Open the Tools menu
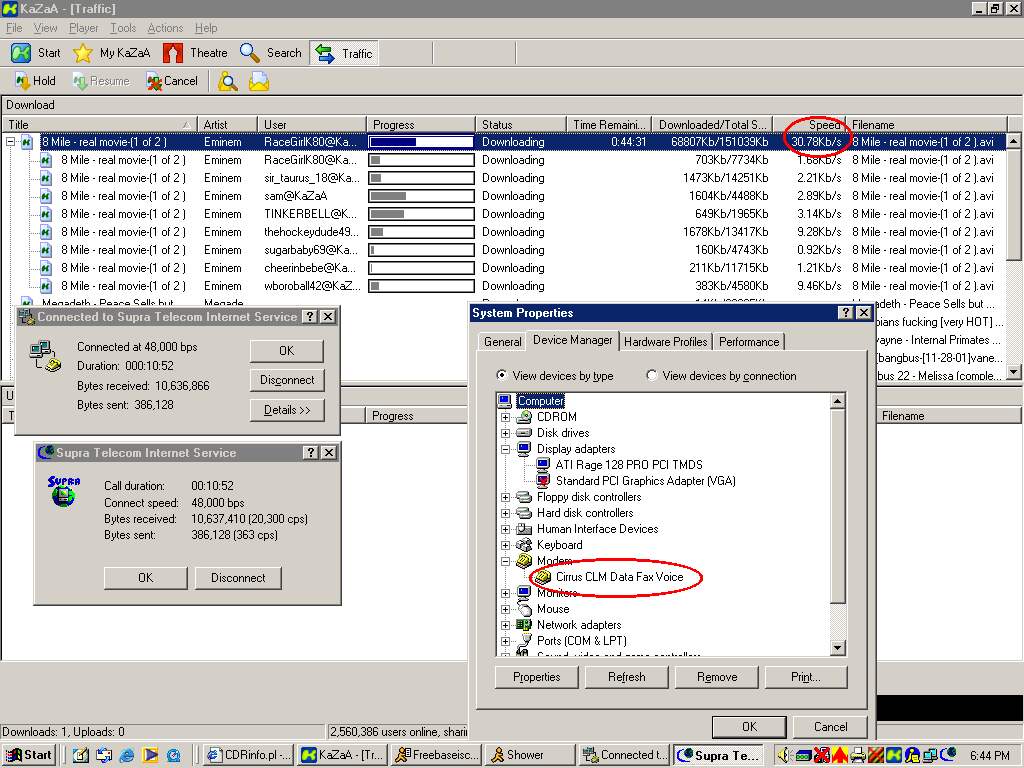 click(x=123, y=28)
